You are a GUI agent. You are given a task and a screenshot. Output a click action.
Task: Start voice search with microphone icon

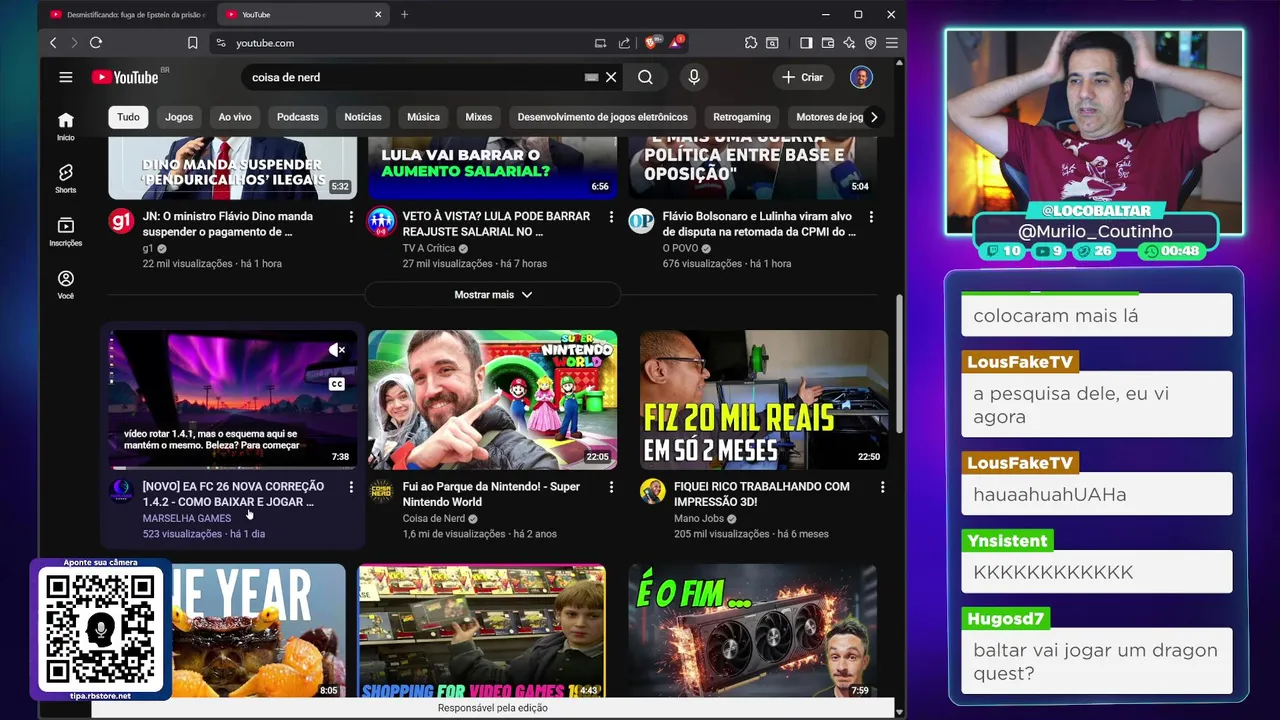pos(694,77)
